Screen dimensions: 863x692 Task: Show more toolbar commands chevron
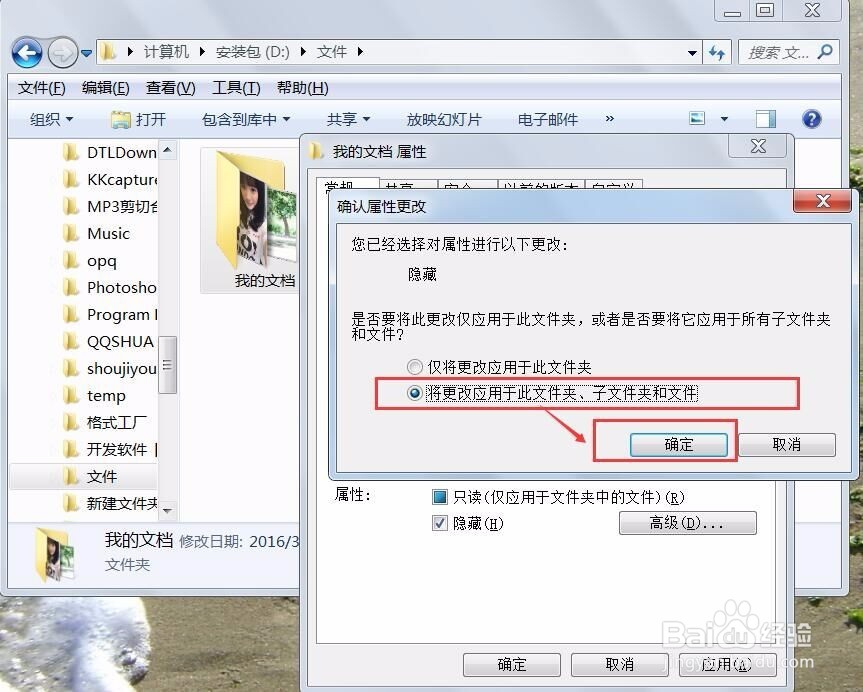609,118
